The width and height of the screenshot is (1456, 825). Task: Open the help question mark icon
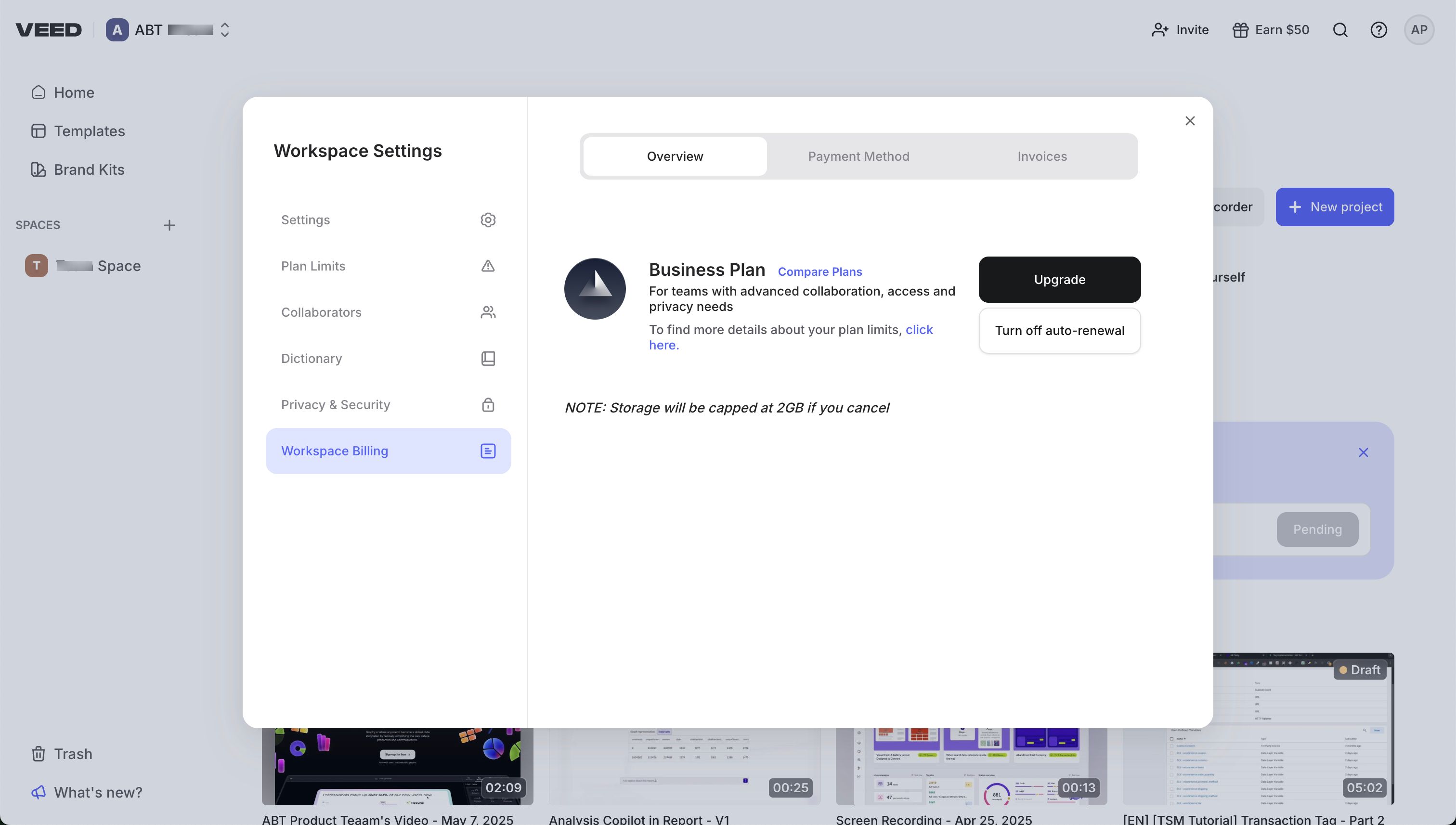click(1379, 30)
